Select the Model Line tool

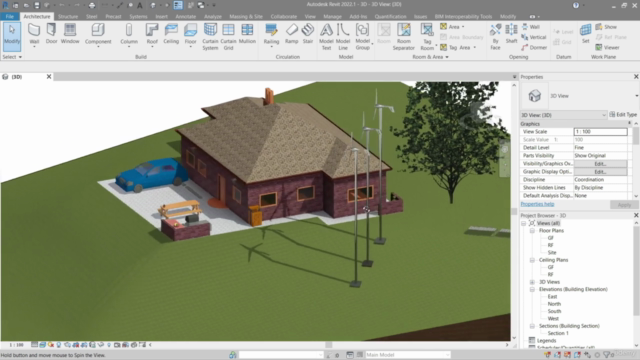(x=343, y=37)
